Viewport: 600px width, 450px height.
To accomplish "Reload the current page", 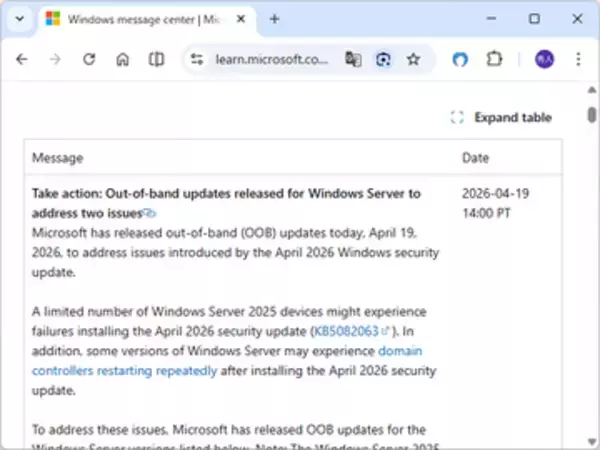I will (89, 59).
